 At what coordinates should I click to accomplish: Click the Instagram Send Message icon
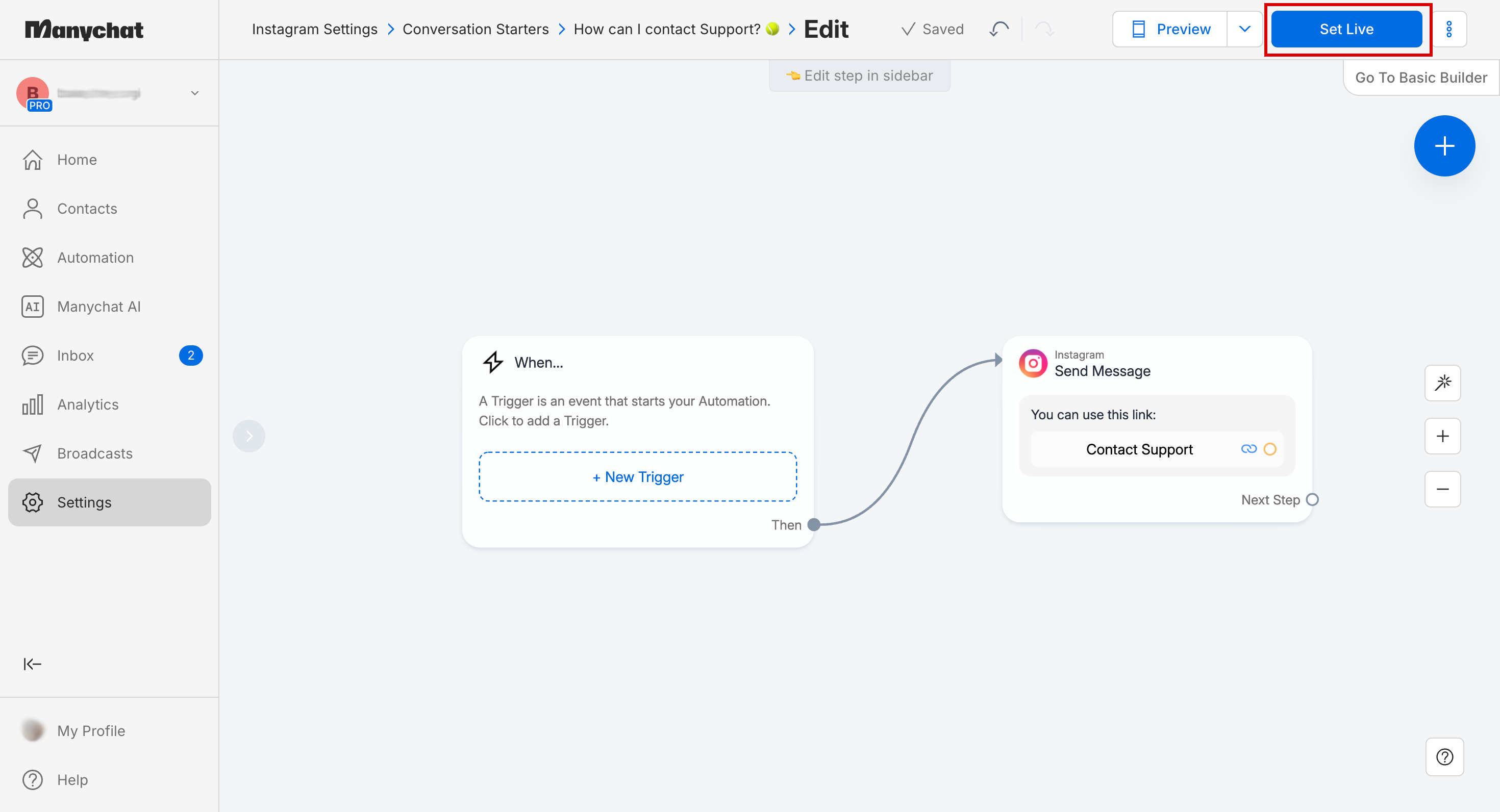(x=1033, y=363)
